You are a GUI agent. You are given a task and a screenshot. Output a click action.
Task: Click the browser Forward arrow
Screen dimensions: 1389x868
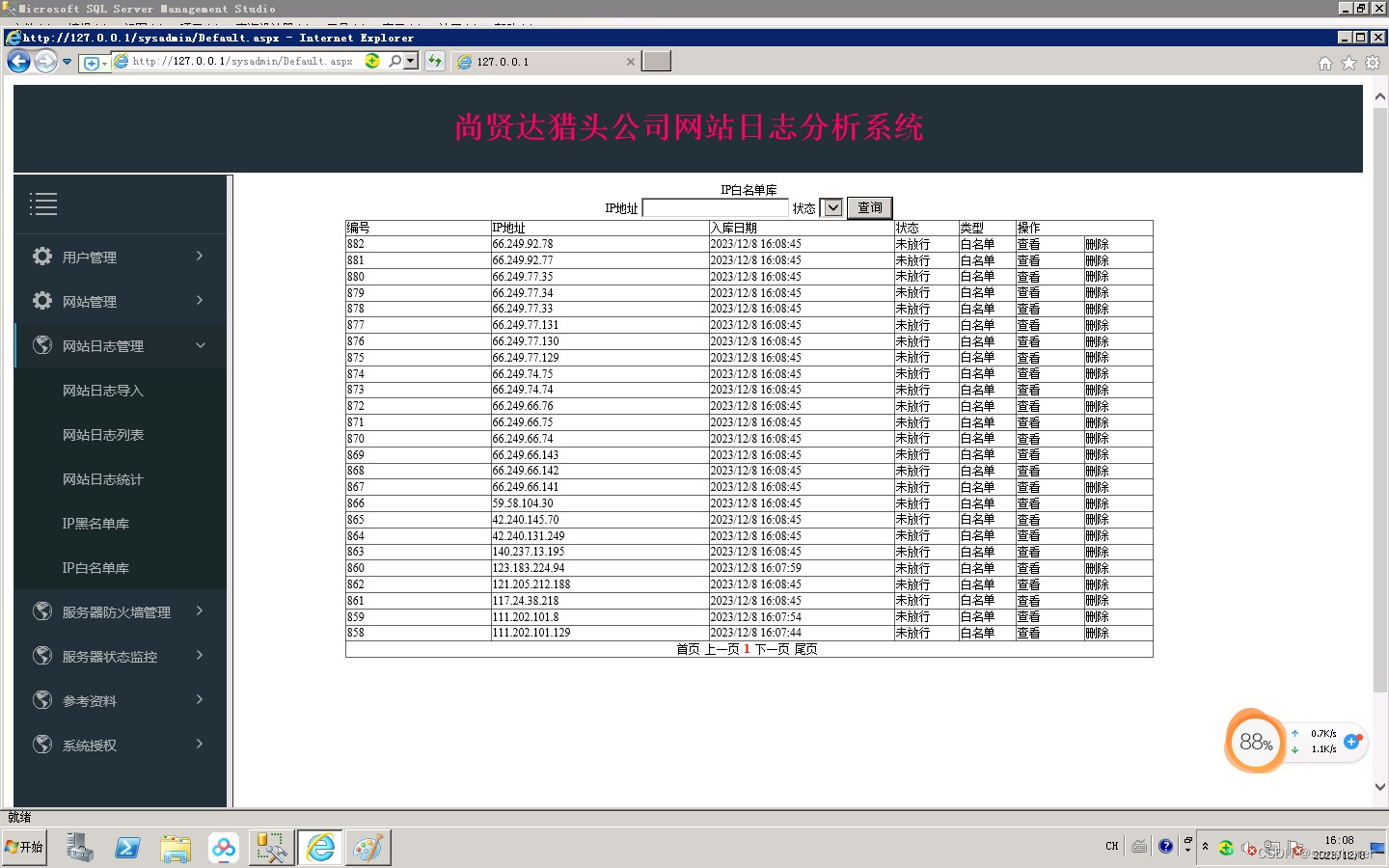point(45,62)
